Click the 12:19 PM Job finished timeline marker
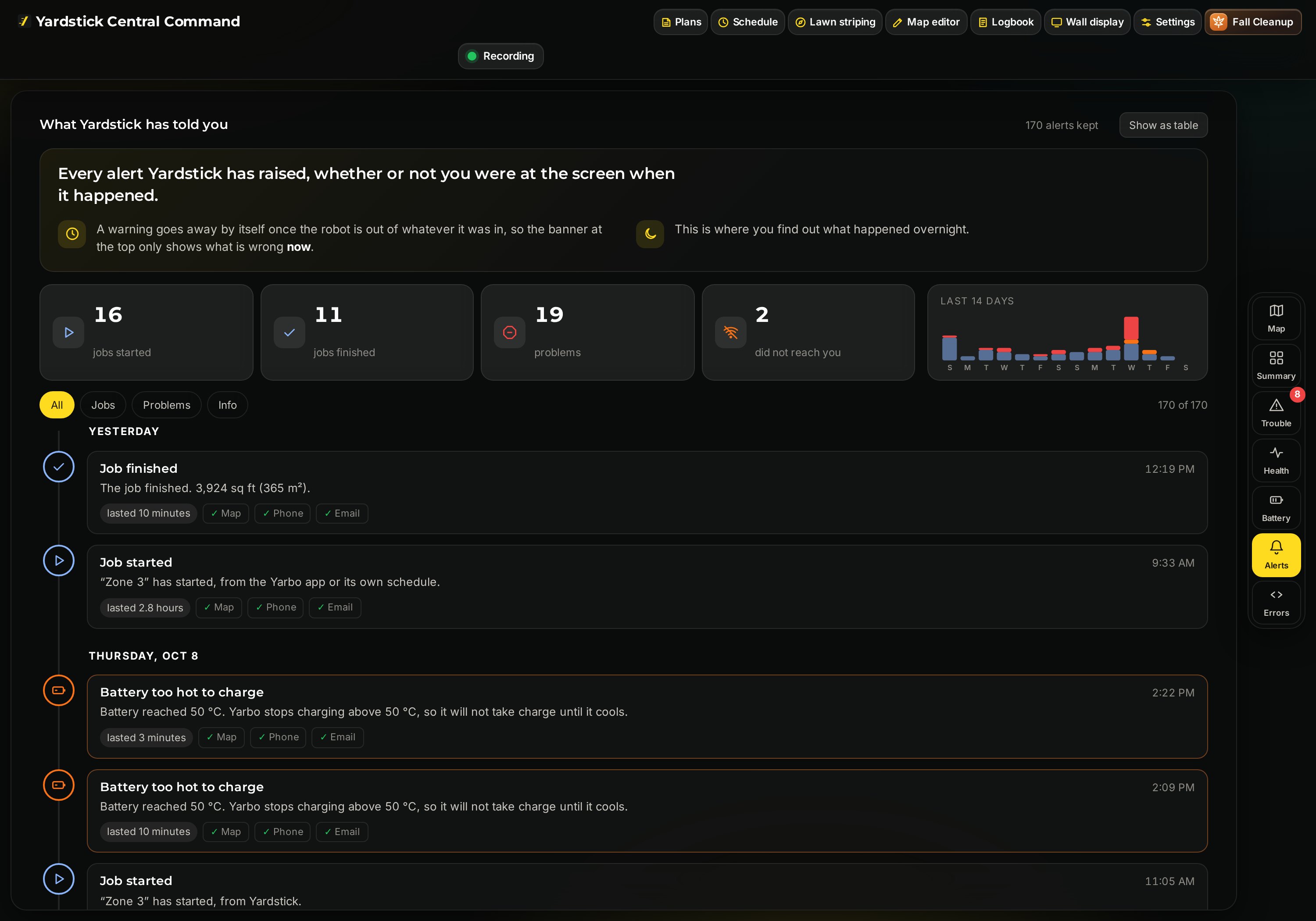The width and height of the screenshot is (1316, 921). tap(58, 467)
